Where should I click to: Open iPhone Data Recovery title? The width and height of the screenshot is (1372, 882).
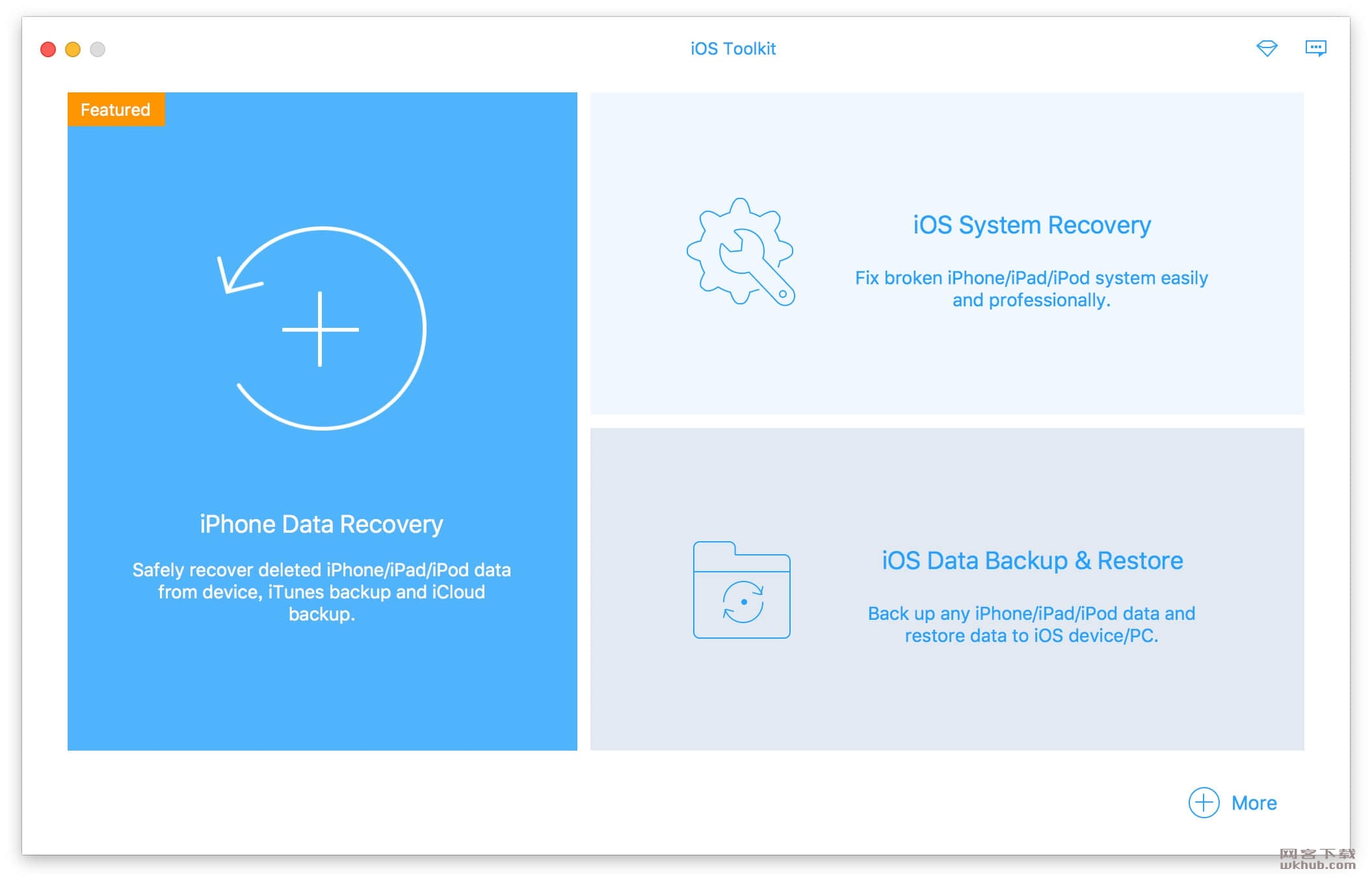321,524
